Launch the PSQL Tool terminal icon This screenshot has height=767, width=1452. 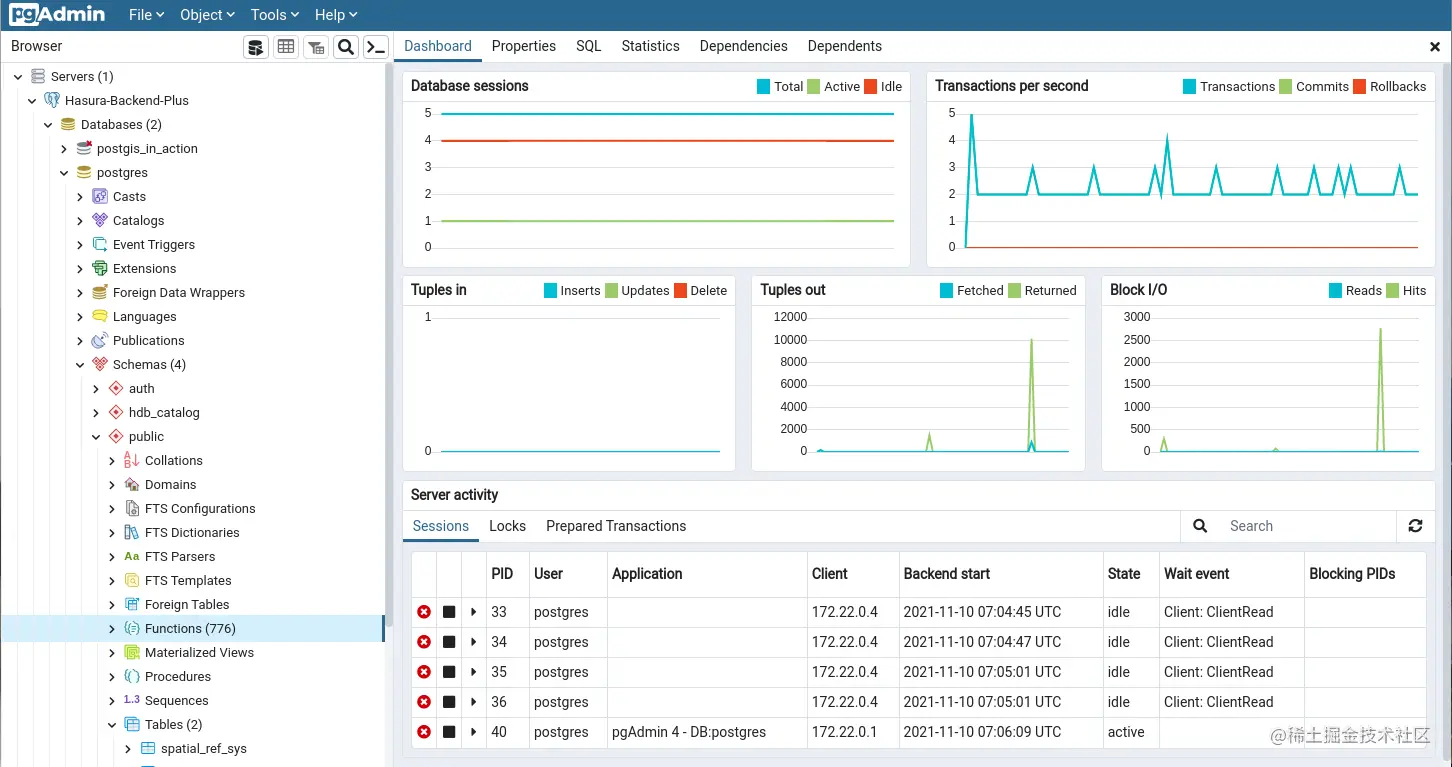[376, 46]
